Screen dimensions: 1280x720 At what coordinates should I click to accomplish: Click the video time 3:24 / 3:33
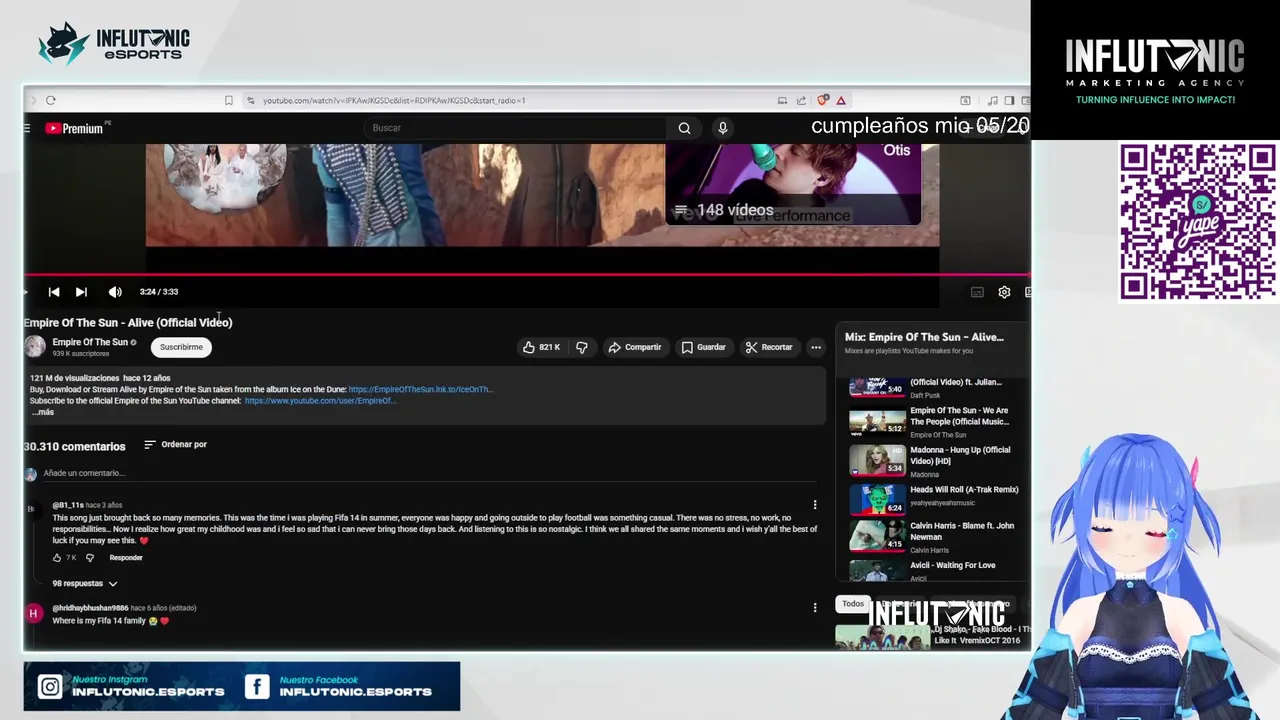pos(159,292)
